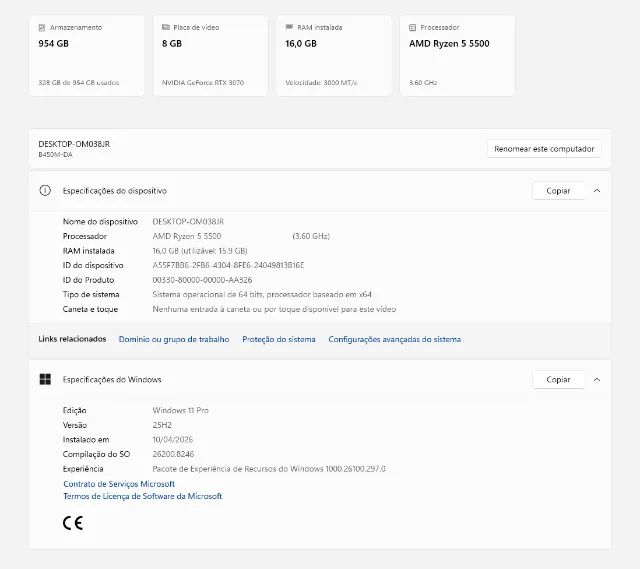Click the video card icon beside Placa de vídeo
640x569 pixels.
coord(166,27)
